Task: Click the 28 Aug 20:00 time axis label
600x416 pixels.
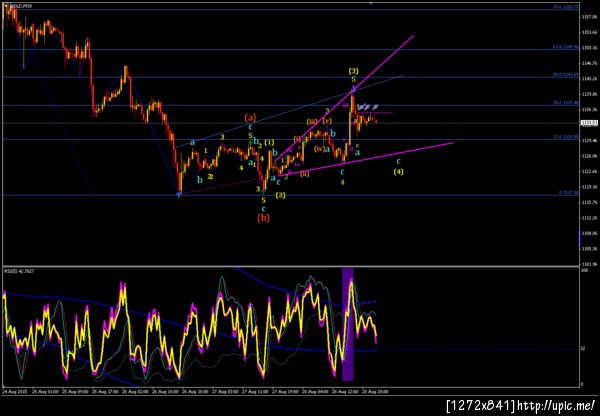Action: point(377,392)
